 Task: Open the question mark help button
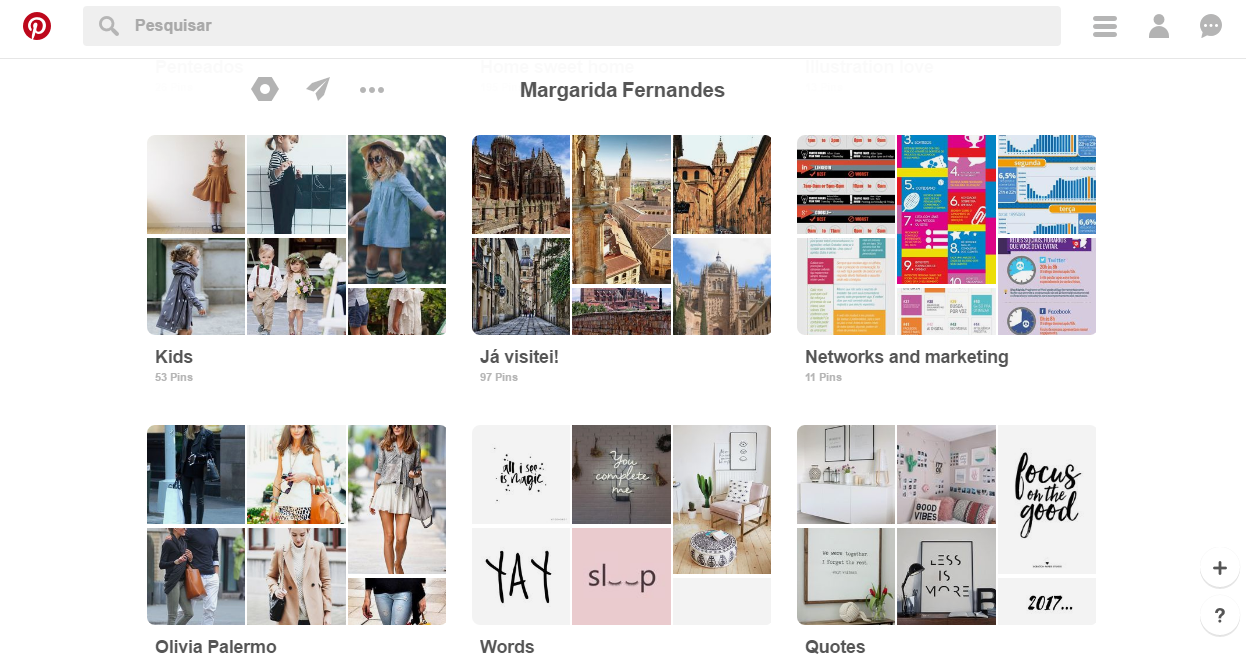(x=1219, y=616)
